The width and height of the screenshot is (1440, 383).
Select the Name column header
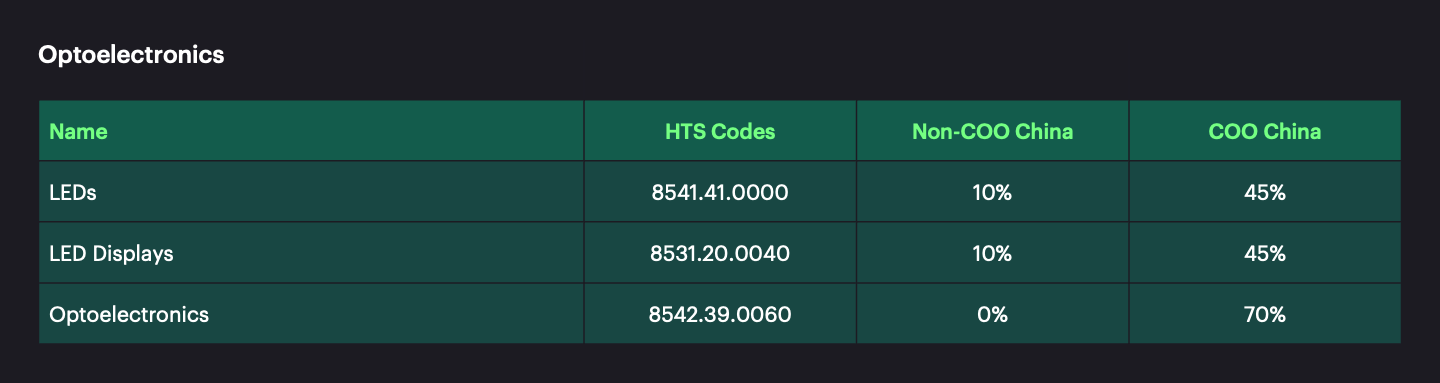point(78,131)
